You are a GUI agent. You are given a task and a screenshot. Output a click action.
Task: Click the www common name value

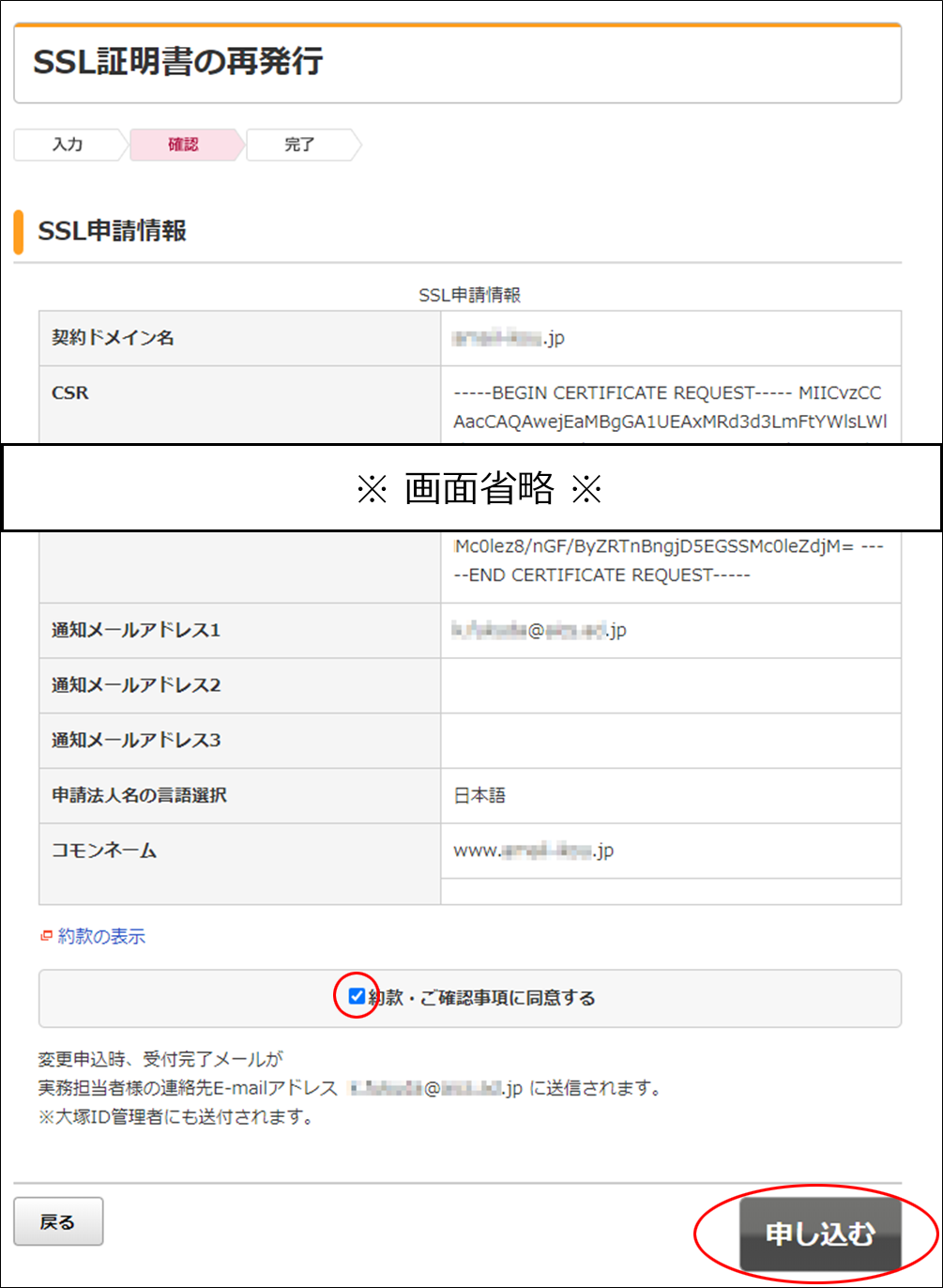point(534,851)
